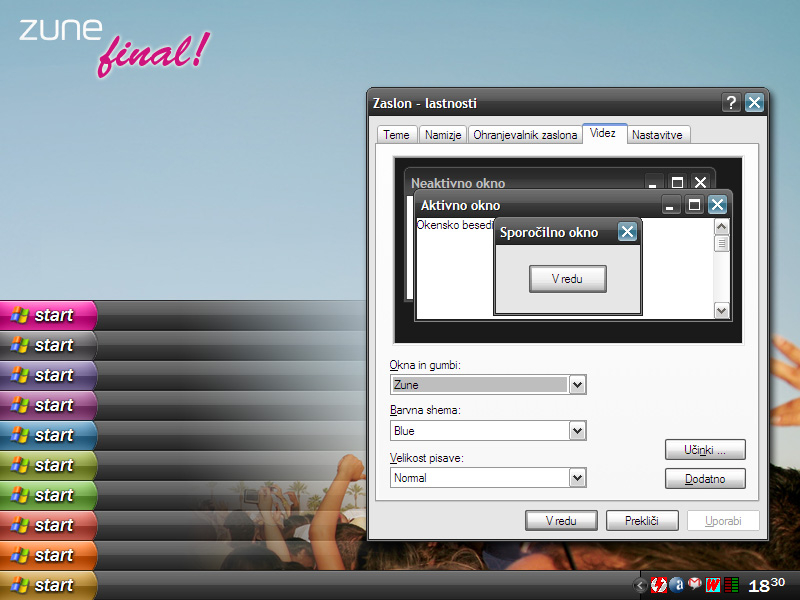The width and height of the screenshot is (800, 600).
Task: Open the red-green meter tray icon
Action: (732, 585)
